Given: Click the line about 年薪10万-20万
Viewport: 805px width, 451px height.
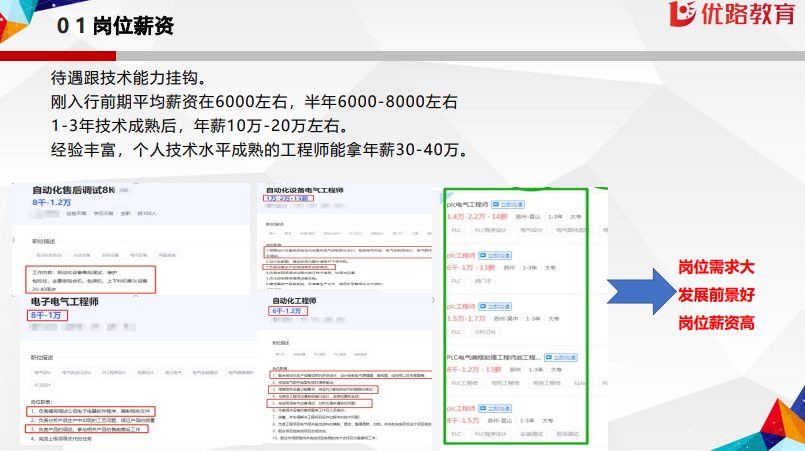Looking at the screenshot, I should (200, 125).
